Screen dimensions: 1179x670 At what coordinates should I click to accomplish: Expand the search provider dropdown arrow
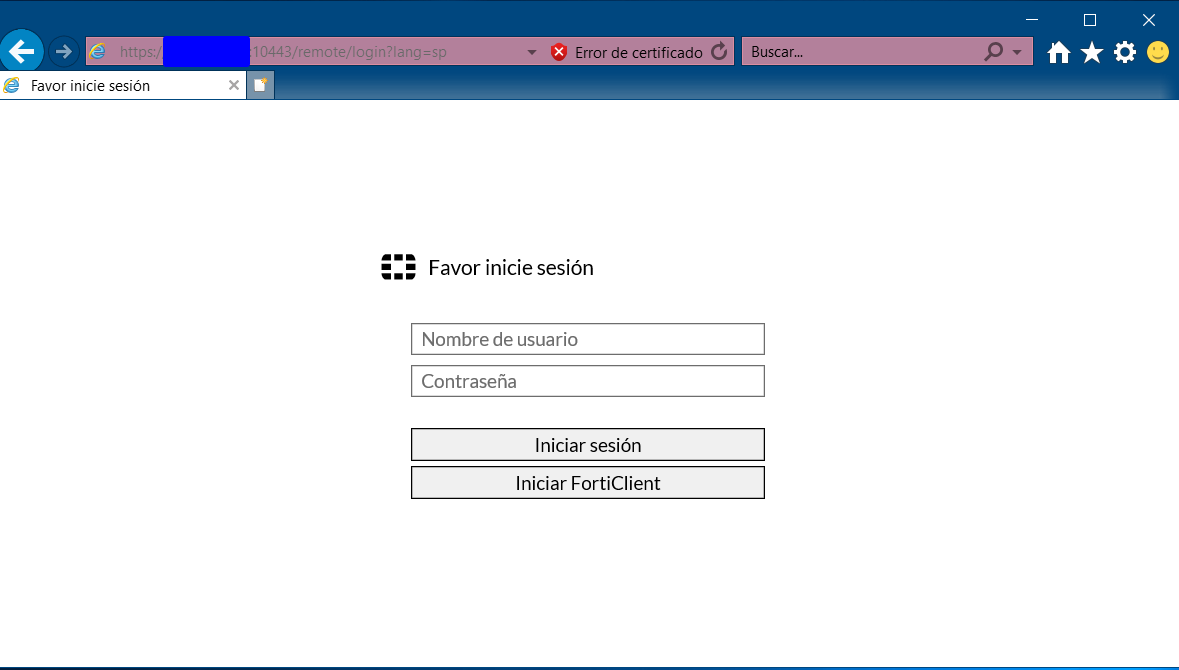click(x=1017, y=52)
